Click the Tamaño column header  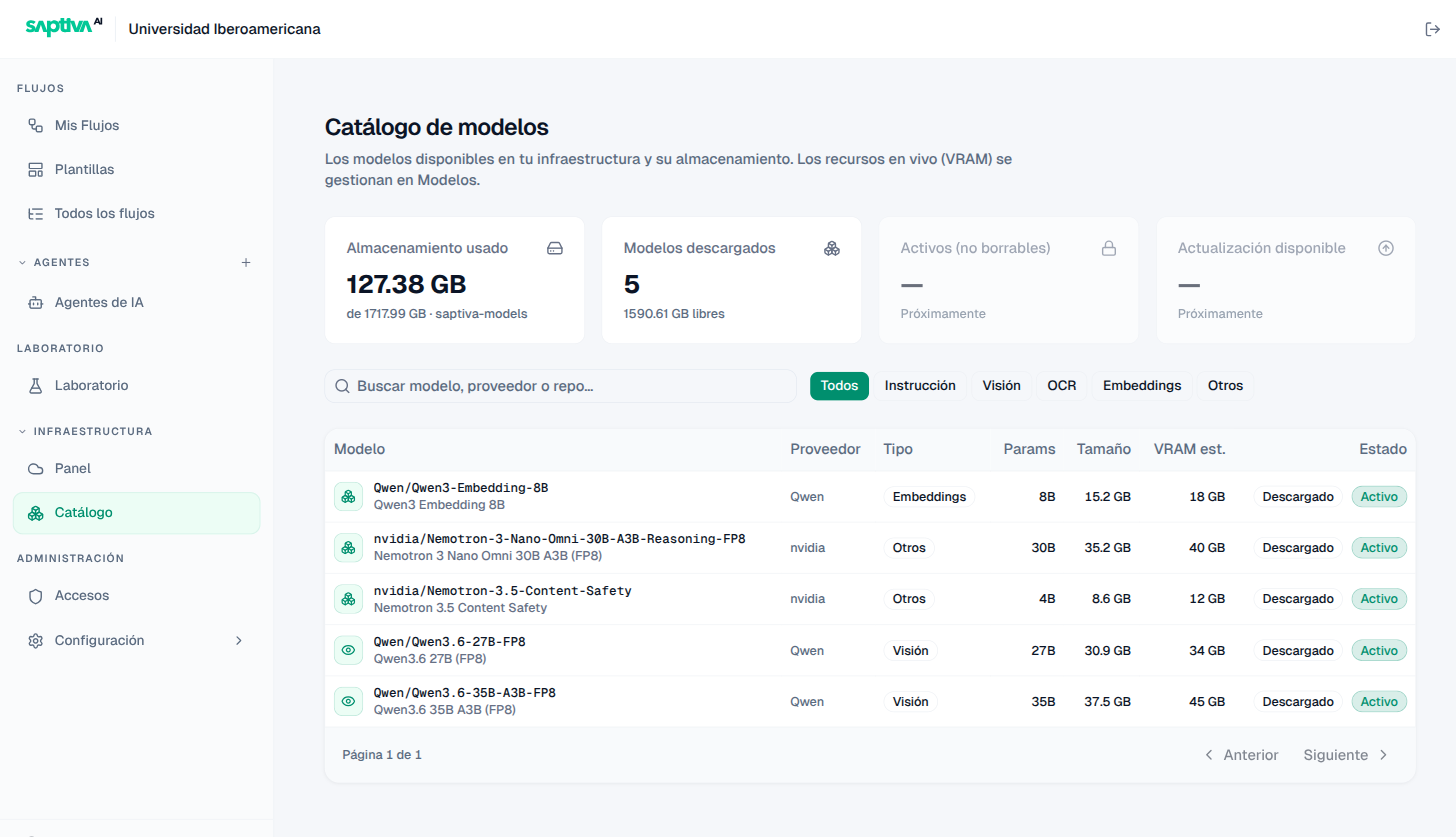[1104, 450]
